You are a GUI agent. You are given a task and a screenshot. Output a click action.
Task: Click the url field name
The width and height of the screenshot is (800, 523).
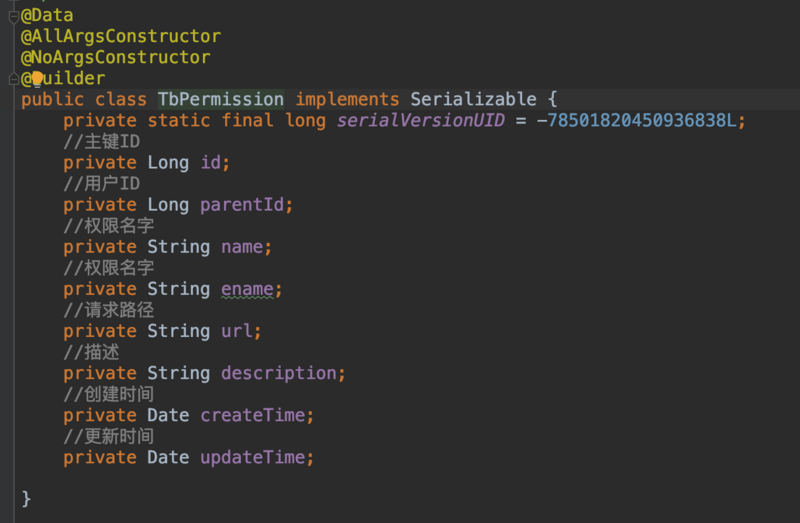[237, 331]
